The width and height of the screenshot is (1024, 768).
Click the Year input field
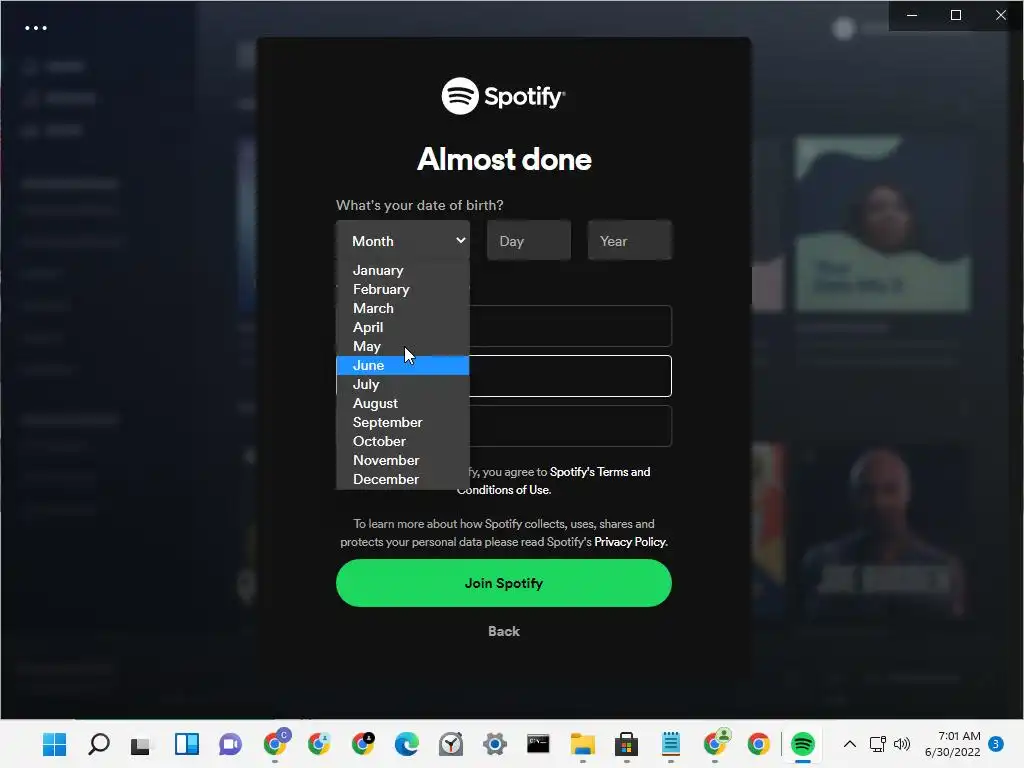630,241
